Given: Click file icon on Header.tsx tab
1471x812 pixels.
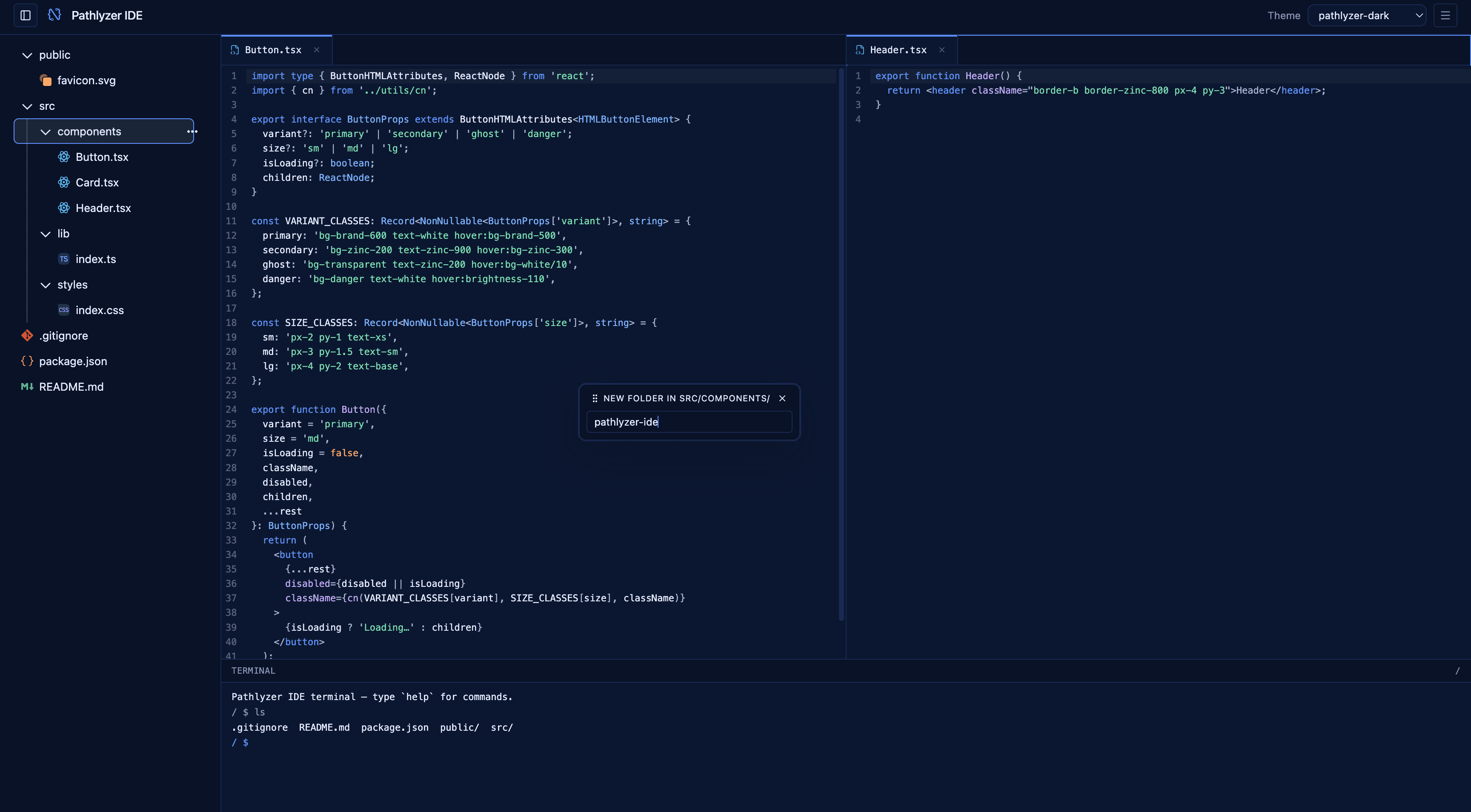Looking at the screenshot, I should (860, 50).
